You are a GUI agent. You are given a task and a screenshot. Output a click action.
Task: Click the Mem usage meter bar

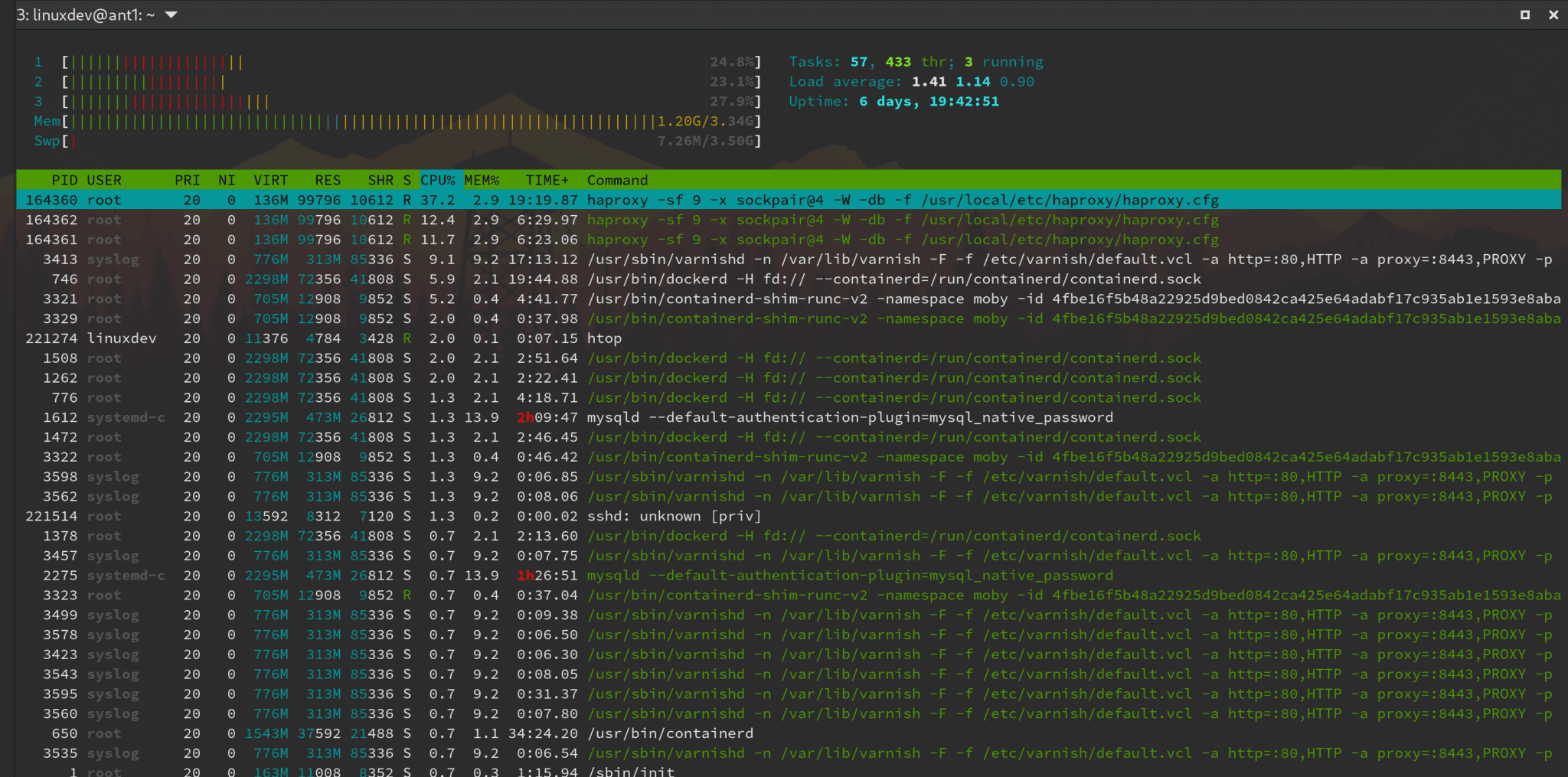[345, 121]
